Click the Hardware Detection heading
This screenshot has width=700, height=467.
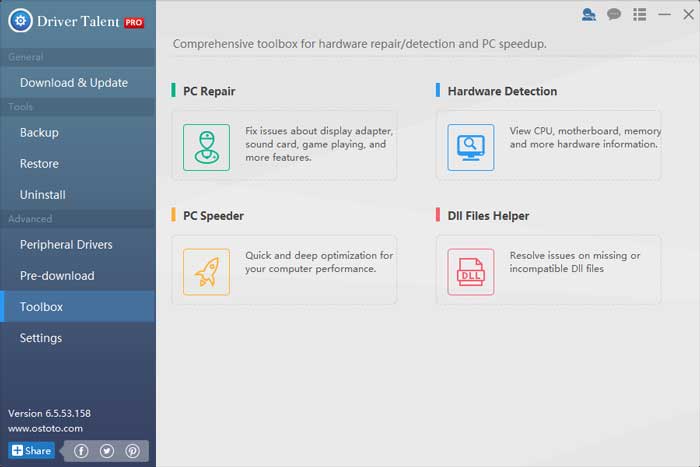(502, 91)
